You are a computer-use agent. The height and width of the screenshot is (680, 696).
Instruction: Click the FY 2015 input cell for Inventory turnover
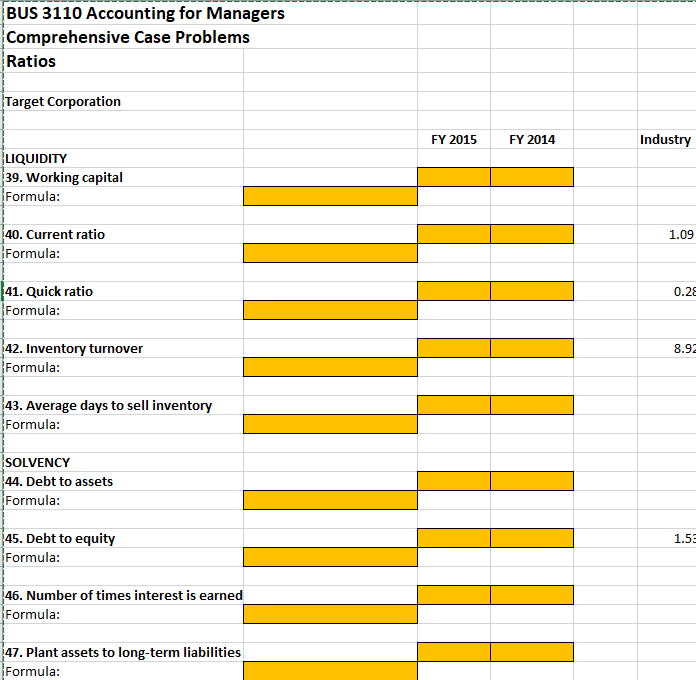click(454, 348)
